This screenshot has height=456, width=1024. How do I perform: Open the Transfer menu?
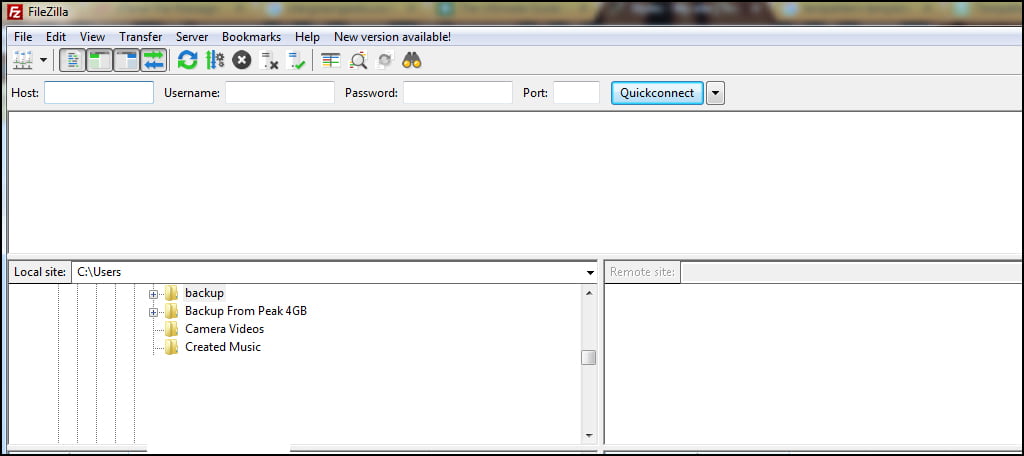(x=140, y=37)
